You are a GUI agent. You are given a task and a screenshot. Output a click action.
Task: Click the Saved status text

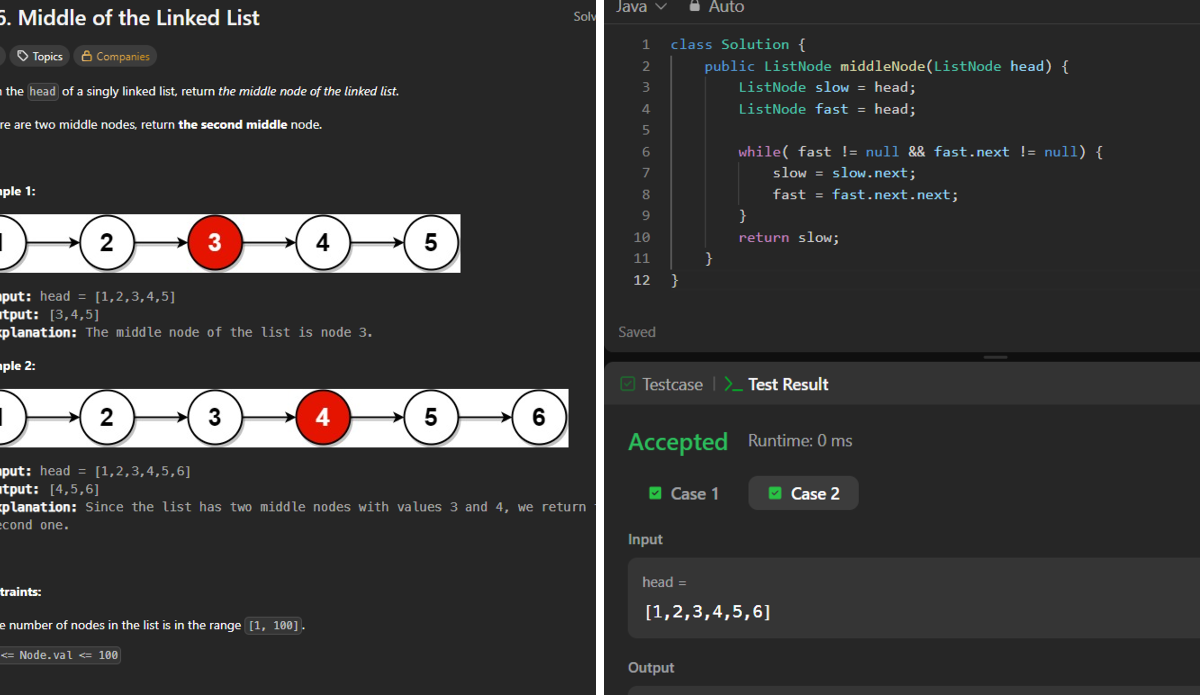(x=637, y=332)
